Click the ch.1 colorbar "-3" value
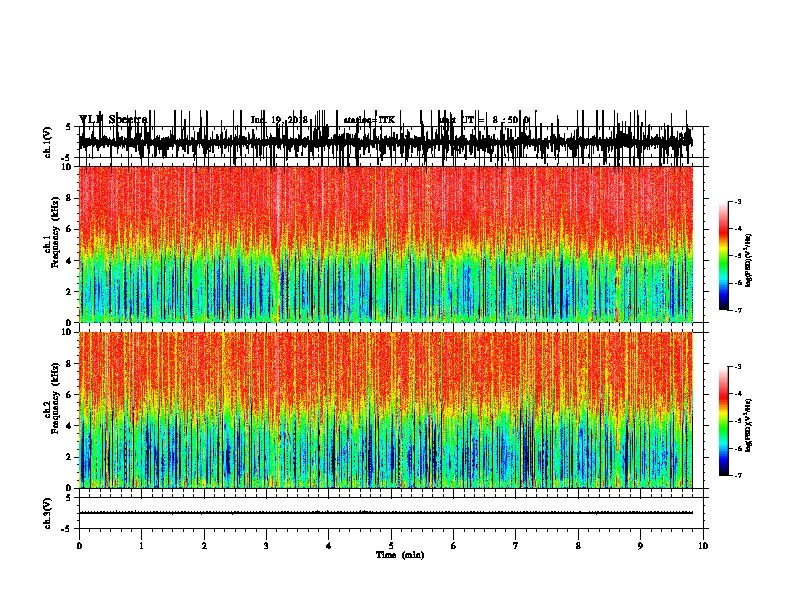This screenshot has width=792, height=612. coord(737,202)
